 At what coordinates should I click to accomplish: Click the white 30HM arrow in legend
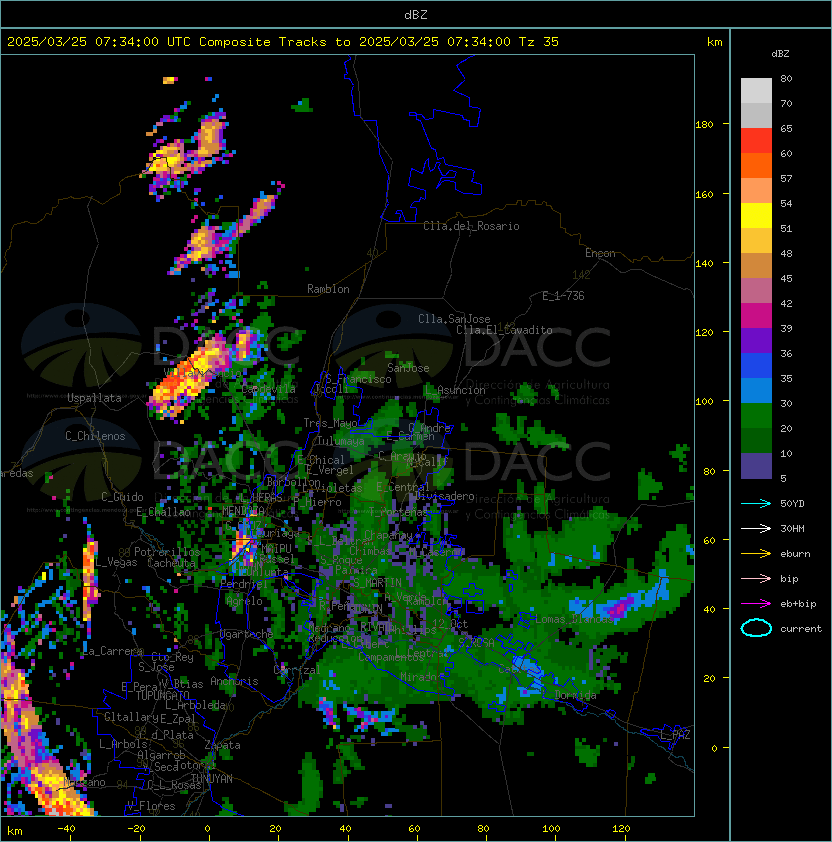tap(756, 528)
